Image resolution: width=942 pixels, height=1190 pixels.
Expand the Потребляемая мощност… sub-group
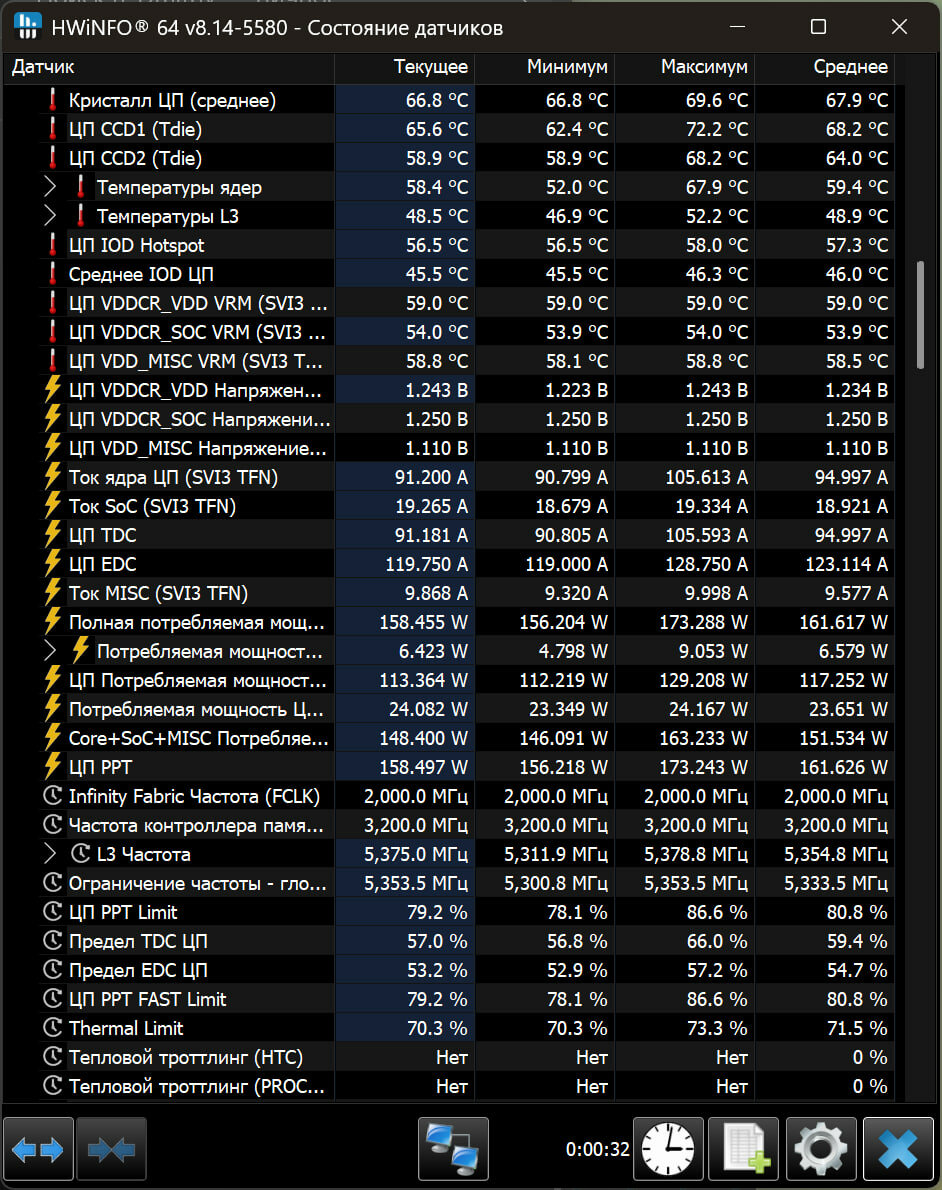click(50, 650)
